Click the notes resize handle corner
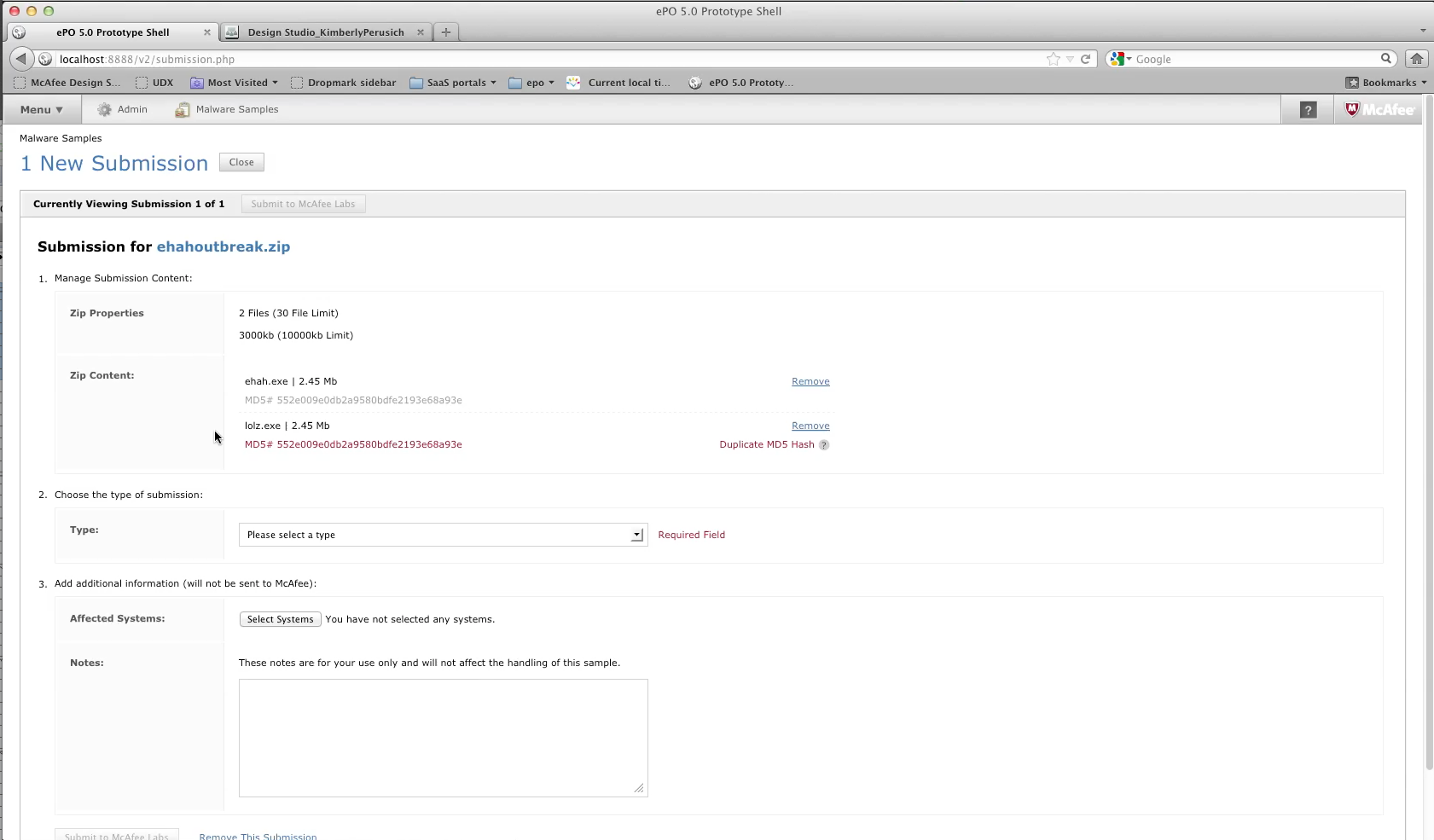Image resolution: width=1434 pixels, height=840 pixels. pyautogui.click(x=639, y=788)
